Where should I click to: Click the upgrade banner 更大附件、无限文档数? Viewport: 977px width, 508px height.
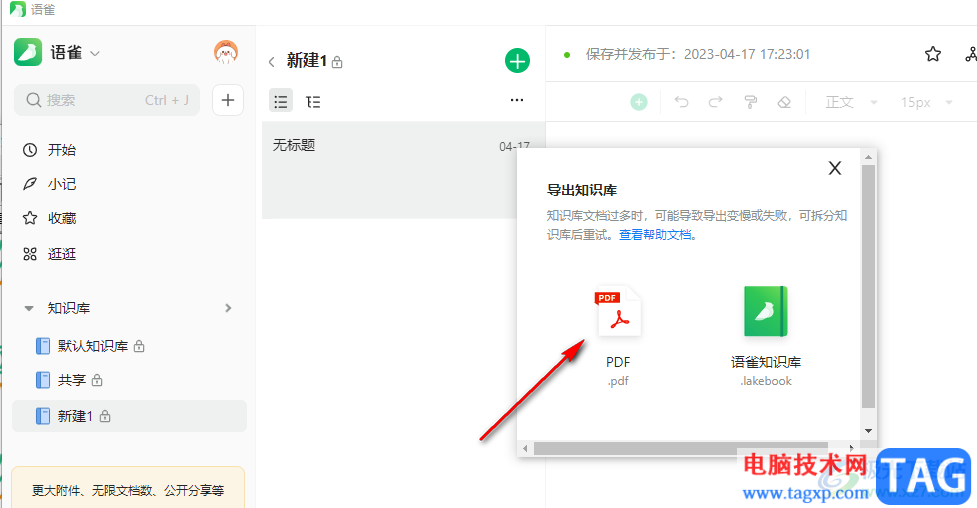[x=128, y=489]
